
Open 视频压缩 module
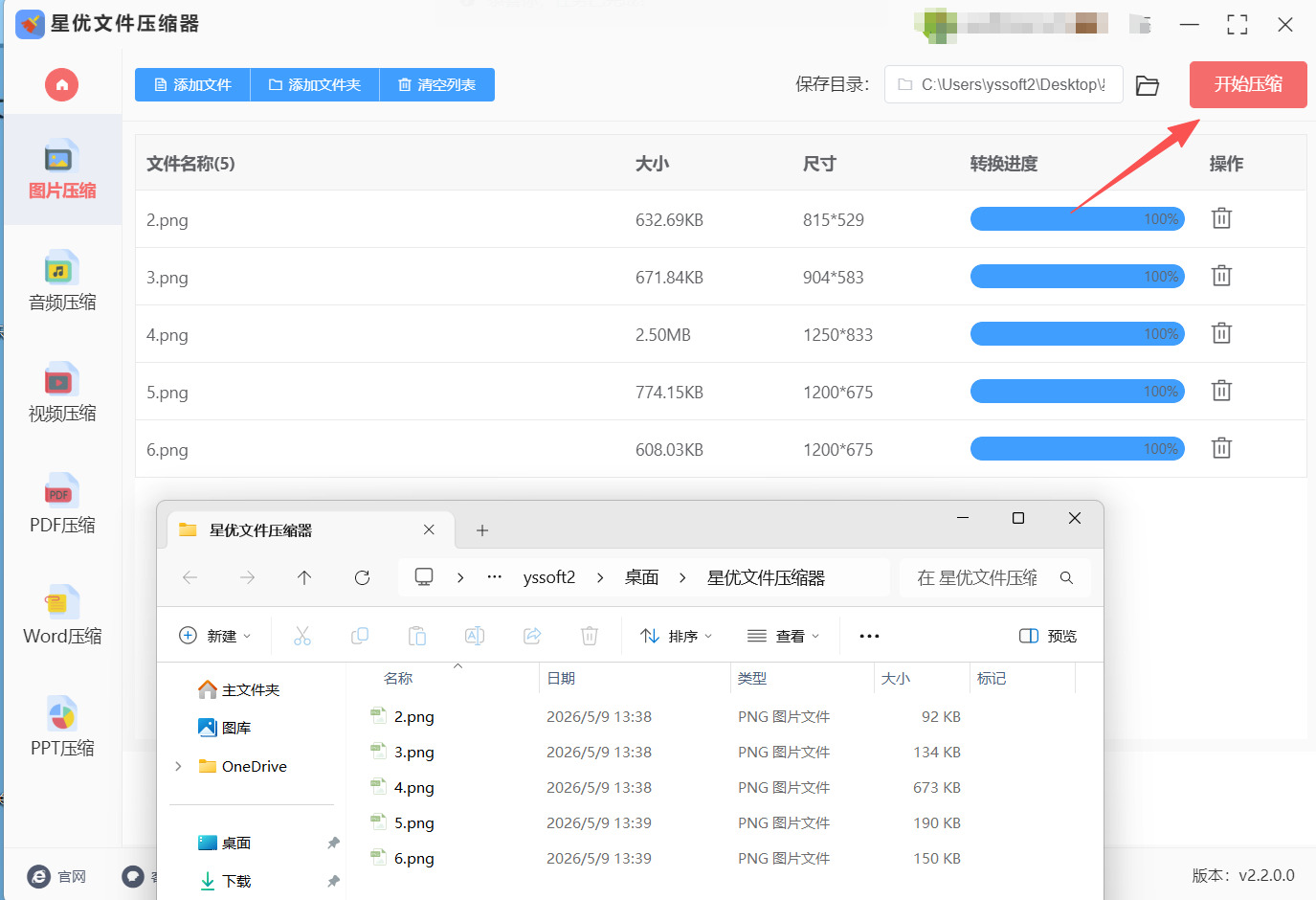(62, 394)
